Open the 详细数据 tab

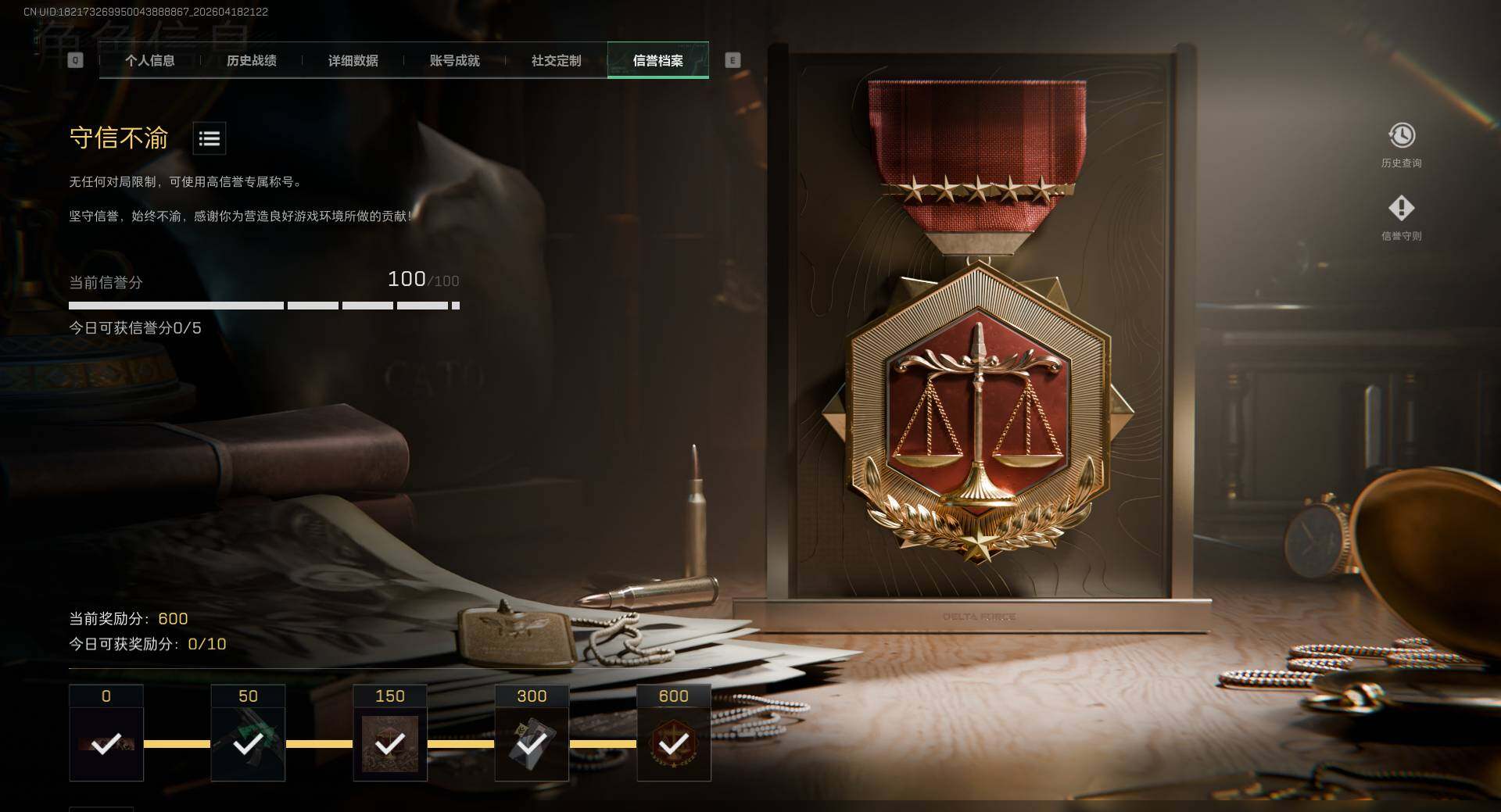(353, 60)
